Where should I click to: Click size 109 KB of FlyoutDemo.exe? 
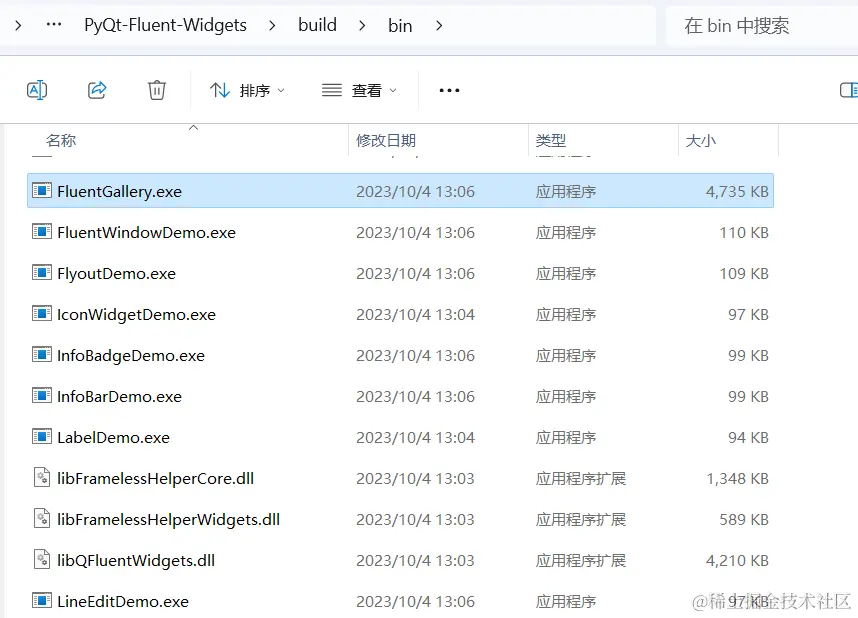pyautogui.click(x=744, y=274)
